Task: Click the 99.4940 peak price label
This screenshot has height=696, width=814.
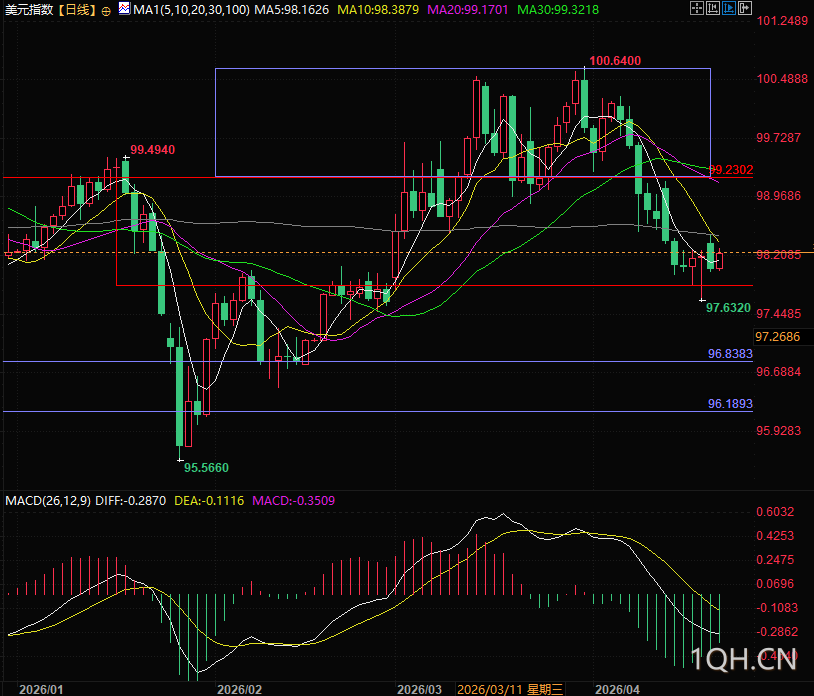Action: [153, 150]
